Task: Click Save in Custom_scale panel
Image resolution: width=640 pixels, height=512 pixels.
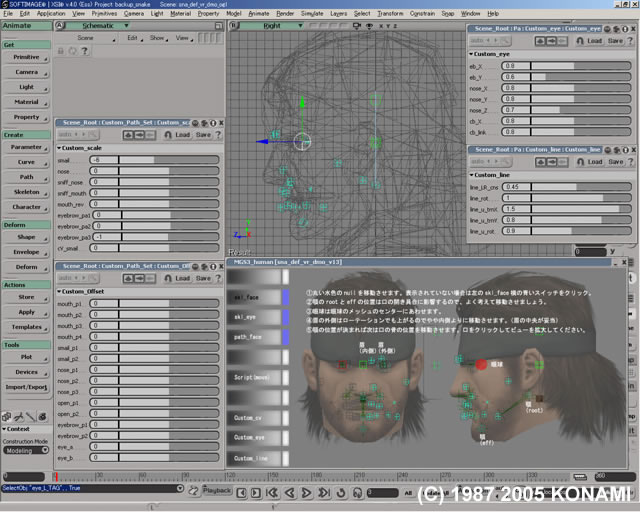Action: pyautogui.click(x=203, y=135)
